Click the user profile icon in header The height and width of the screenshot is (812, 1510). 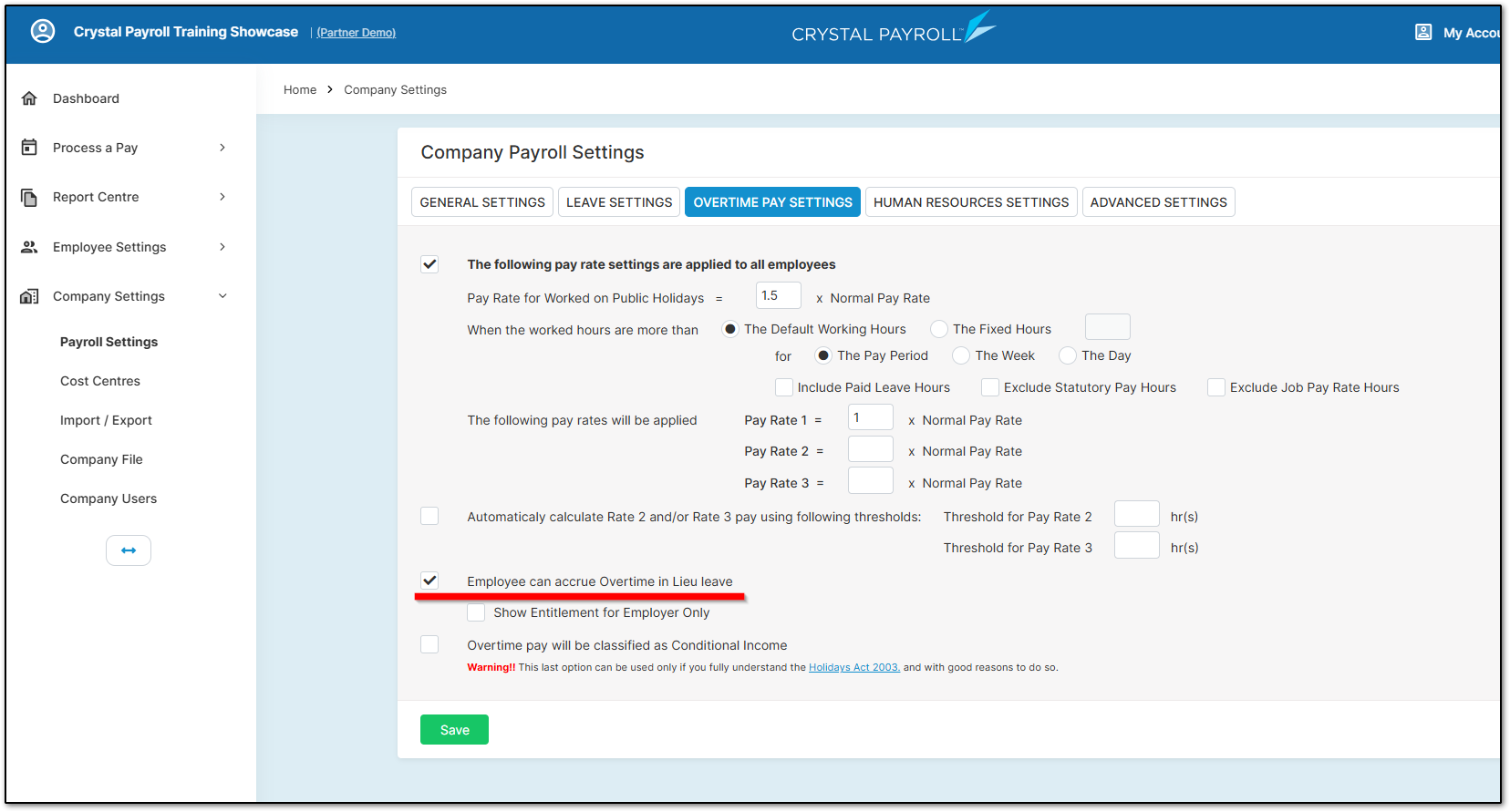(43, 32)
